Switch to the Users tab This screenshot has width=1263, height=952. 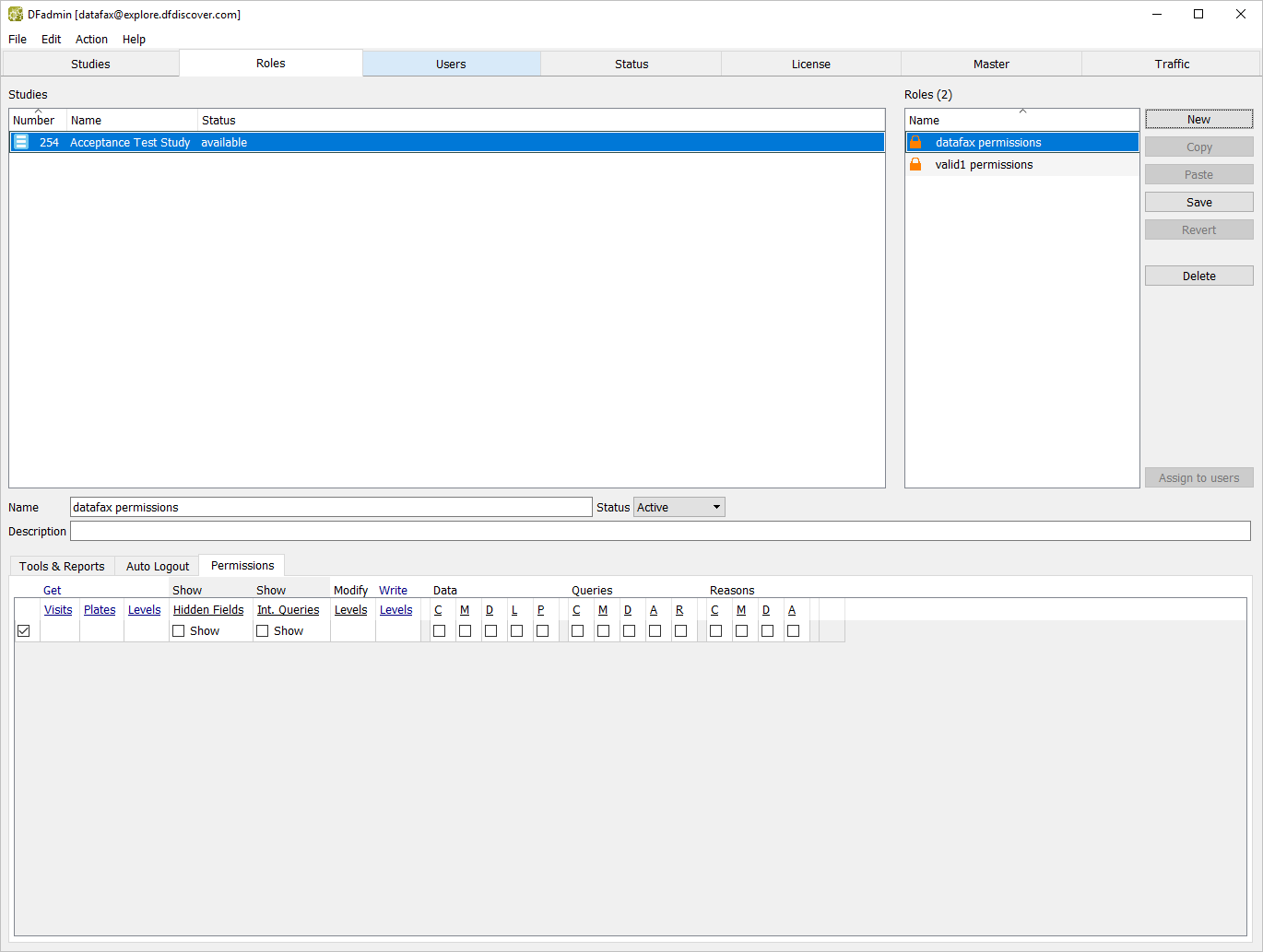(451, 64)
